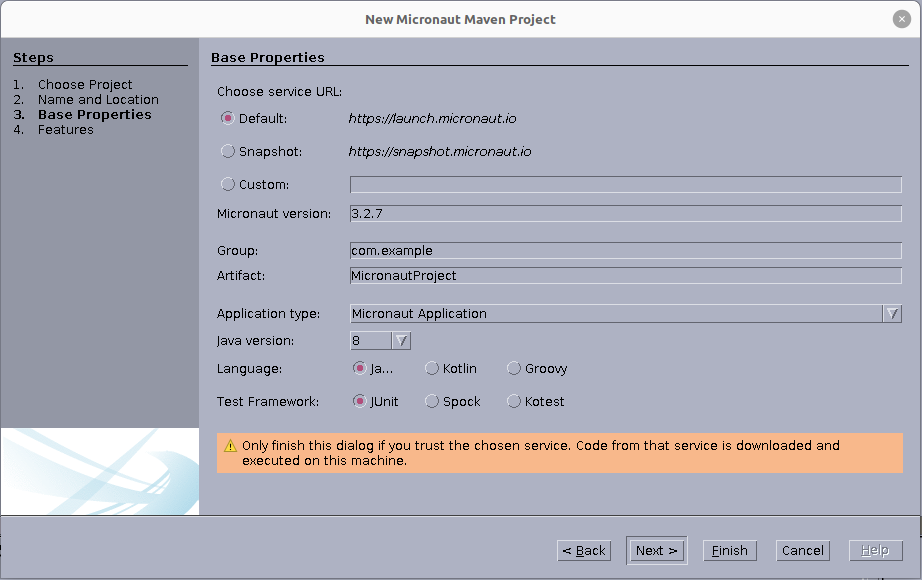Click the Group field containing com.example
Screen dimensions: 922x580
(626, 251)
